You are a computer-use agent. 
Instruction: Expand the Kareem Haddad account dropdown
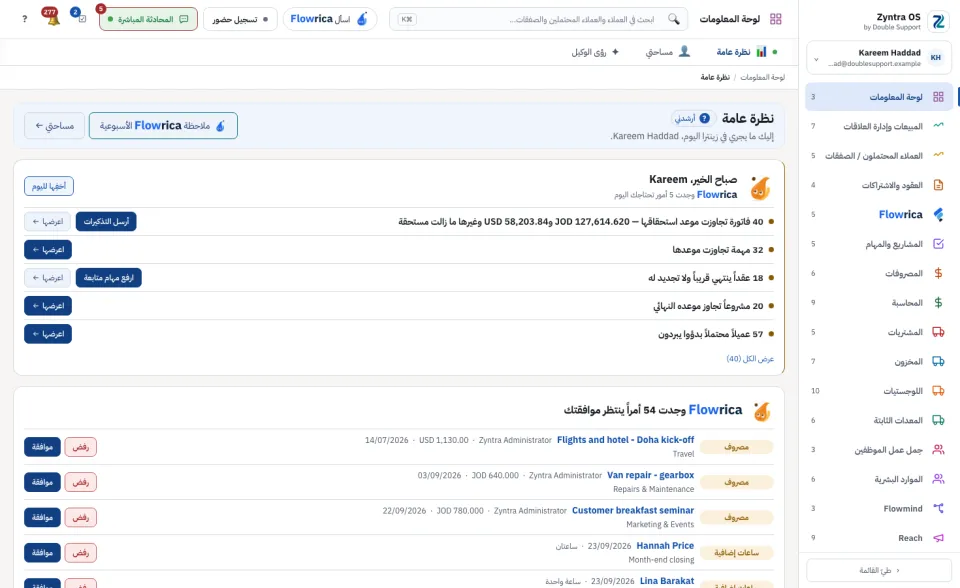coord(816,59)
